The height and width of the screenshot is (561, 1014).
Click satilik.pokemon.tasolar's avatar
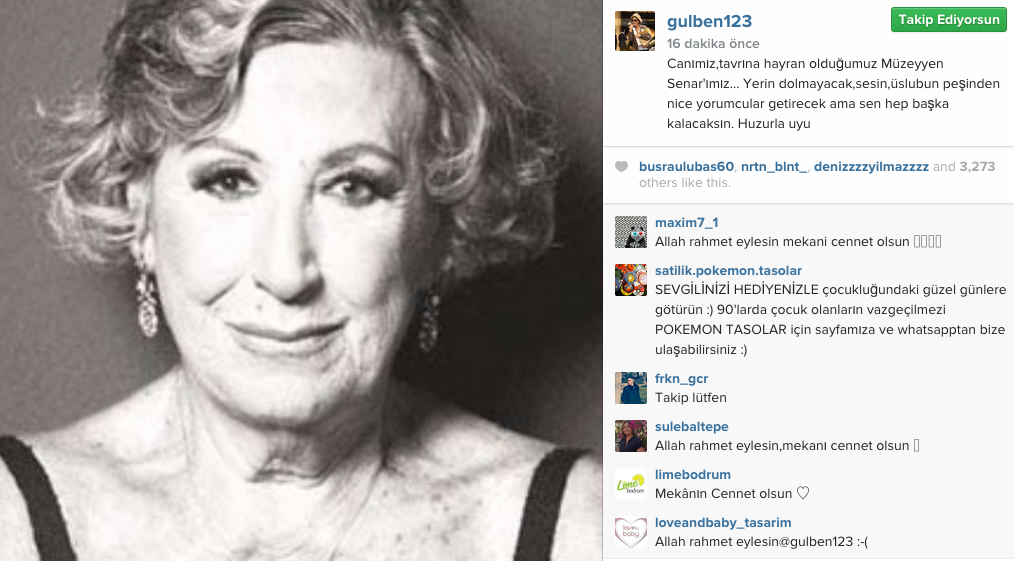point(631,280)
